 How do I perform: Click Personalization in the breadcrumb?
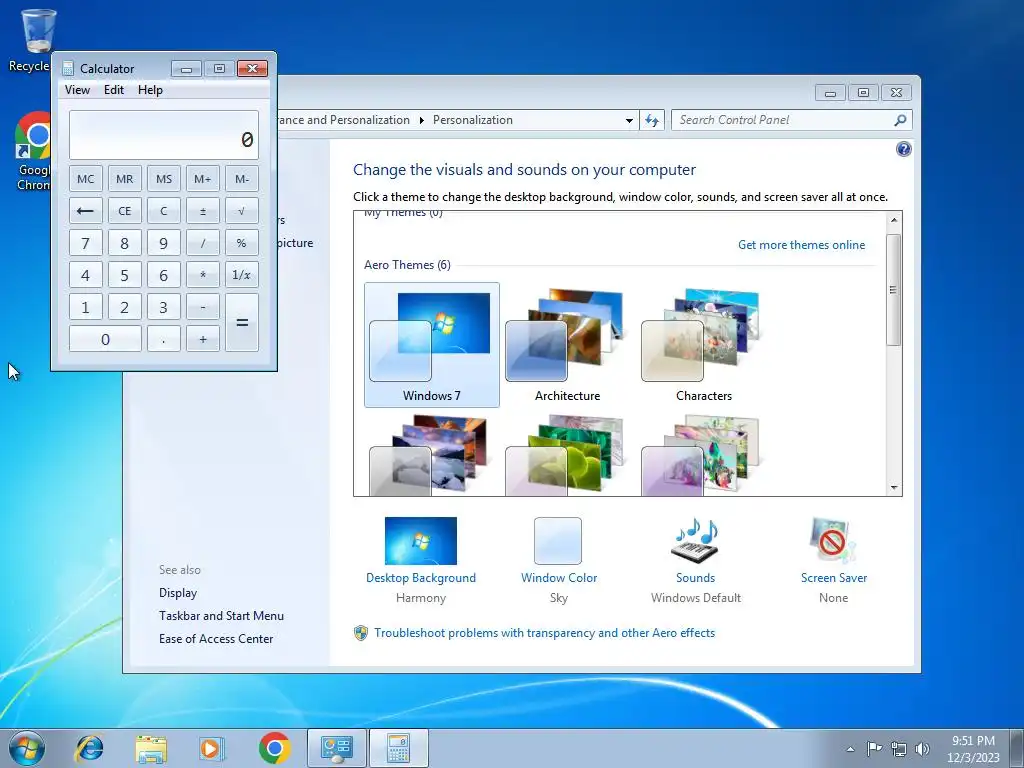472,120
